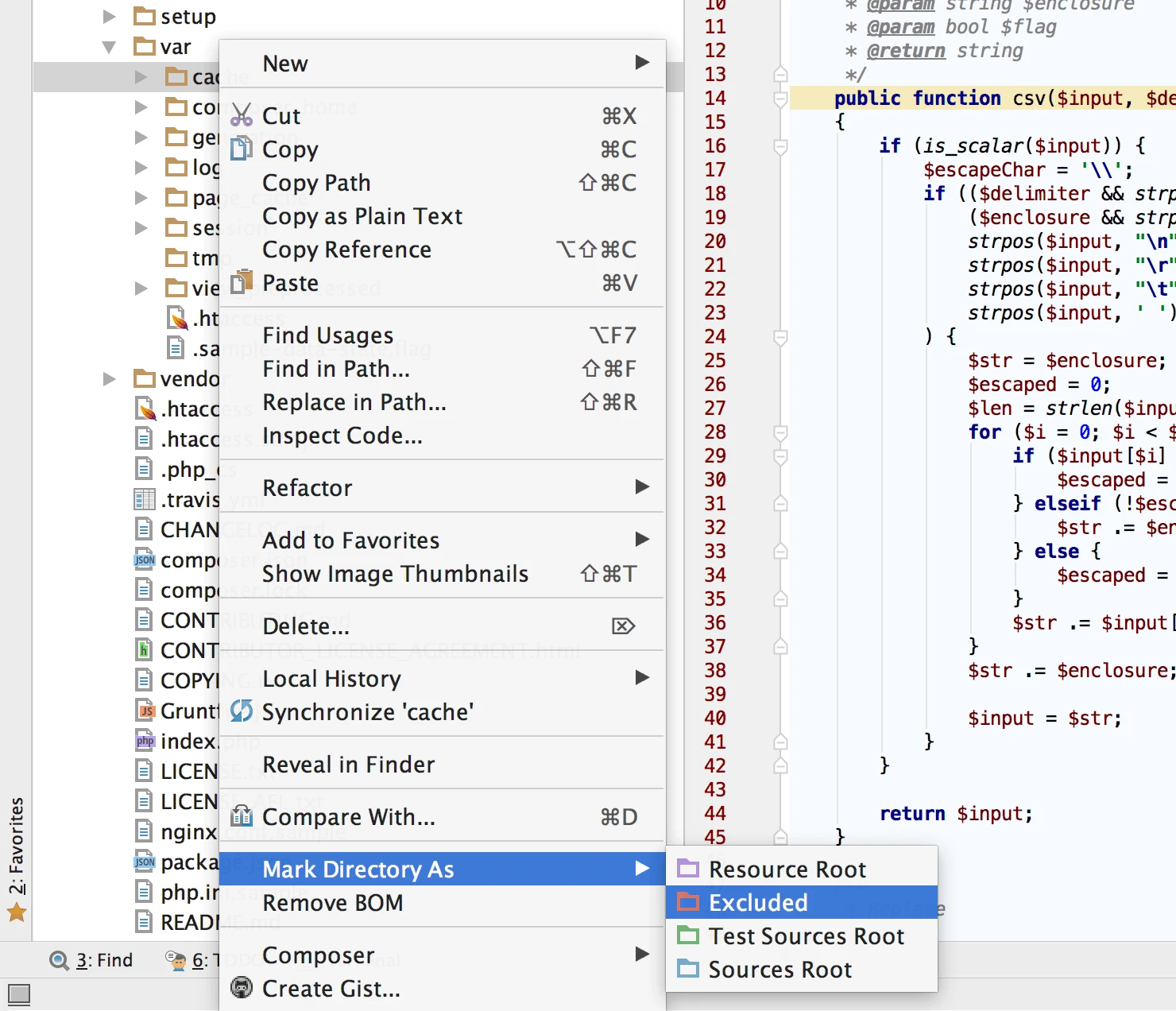The height and width of the screenshot is (1011, 1176).
Task: Collapse the csv function fold at line 14
Action: 779,98
